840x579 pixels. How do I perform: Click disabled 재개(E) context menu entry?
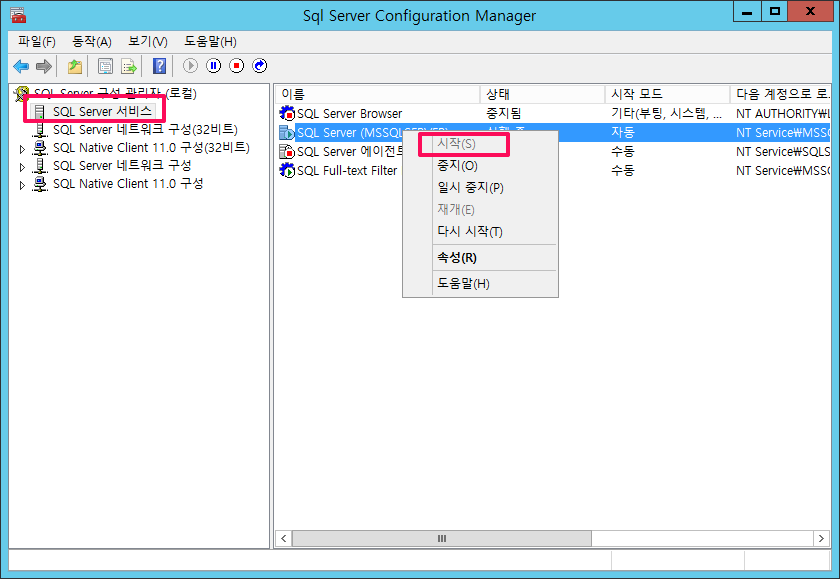click(480, 209)
